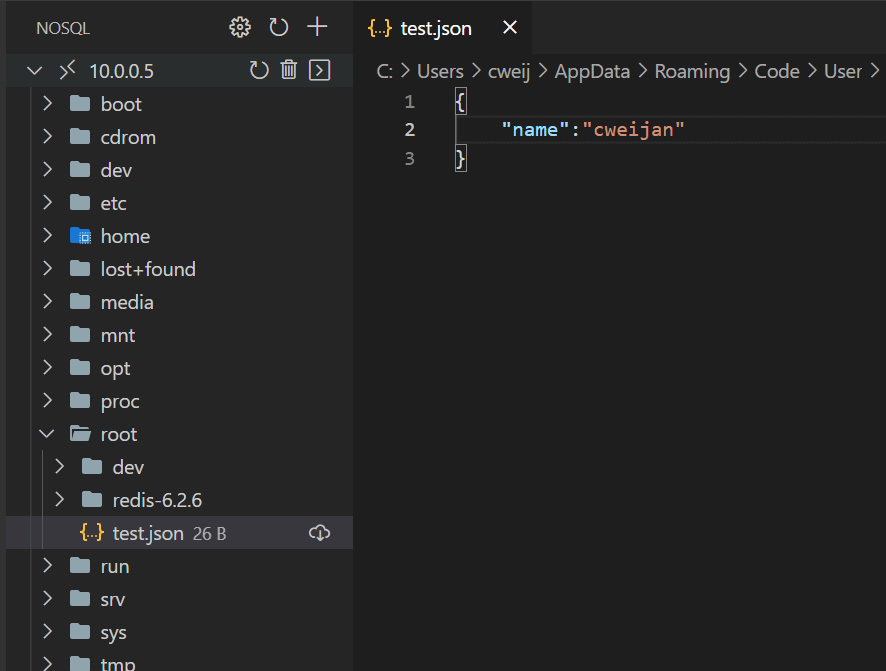
Task: Collapse the root folder
Action: click(x=47, y=434)
